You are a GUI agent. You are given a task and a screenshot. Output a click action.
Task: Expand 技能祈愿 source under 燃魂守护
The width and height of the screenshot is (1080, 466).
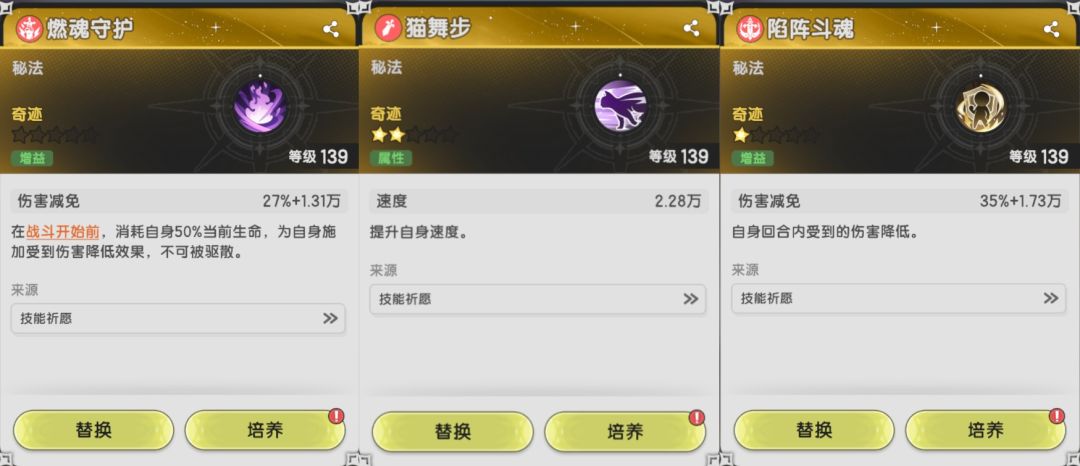point(178,319)
